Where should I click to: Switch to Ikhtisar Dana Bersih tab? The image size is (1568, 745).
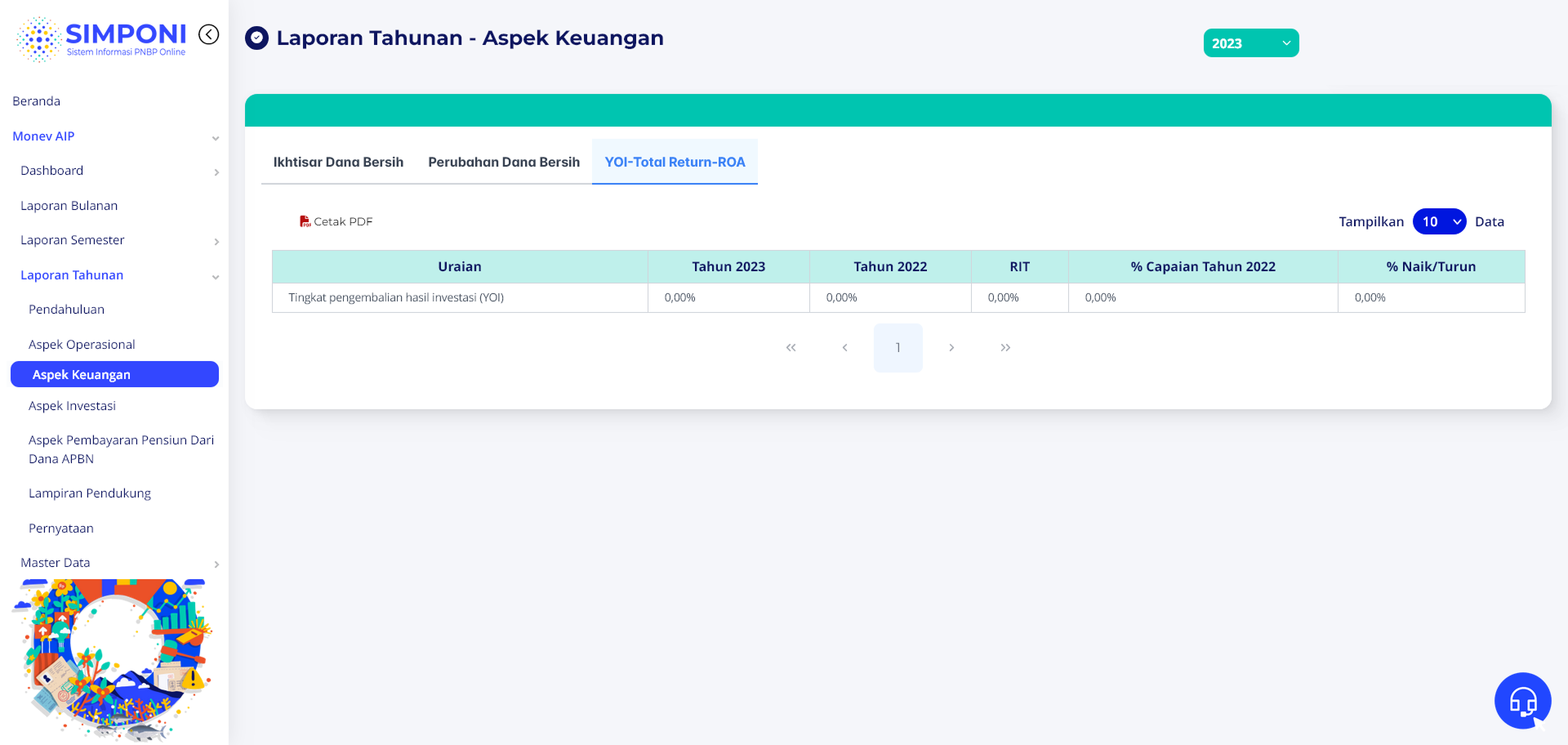338,162
